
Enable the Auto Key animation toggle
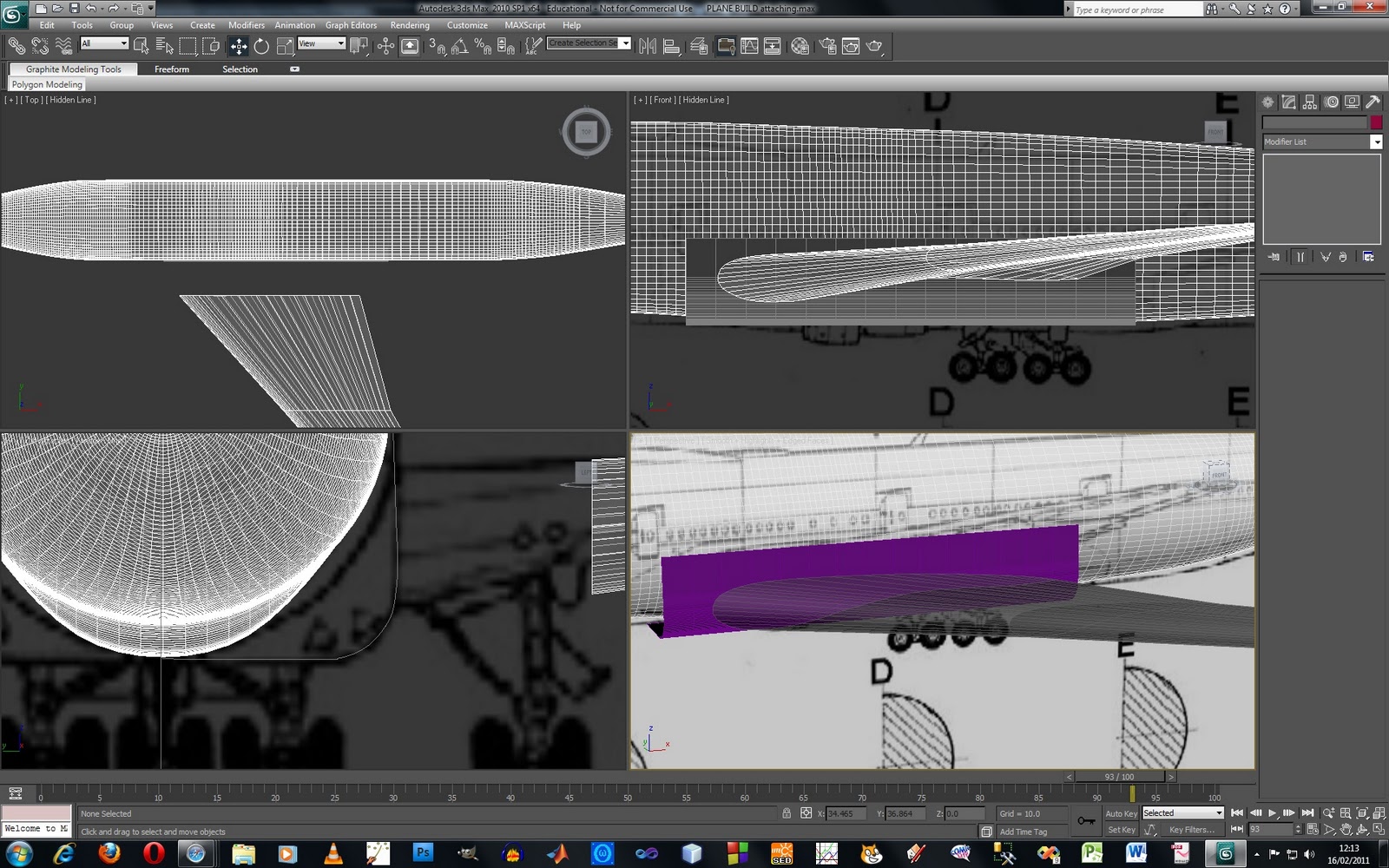1122,813
